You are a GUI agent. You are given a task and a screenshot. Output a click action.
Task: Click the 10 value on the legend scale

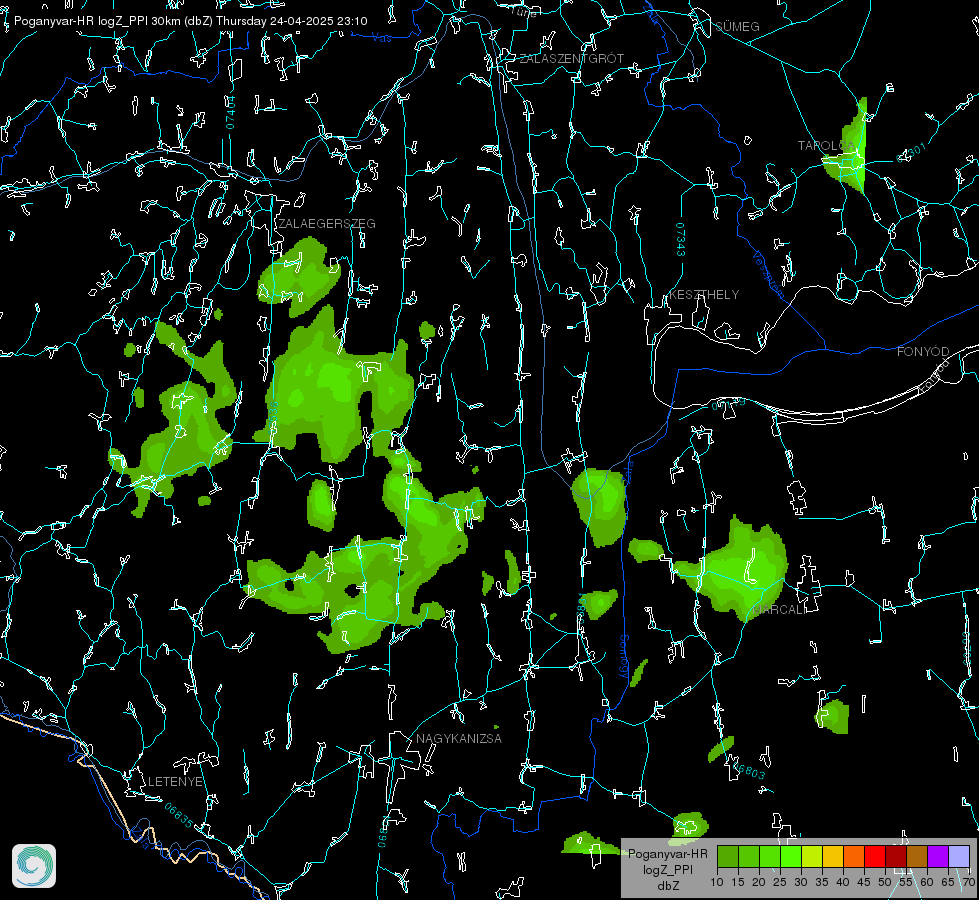pos(717,882)
